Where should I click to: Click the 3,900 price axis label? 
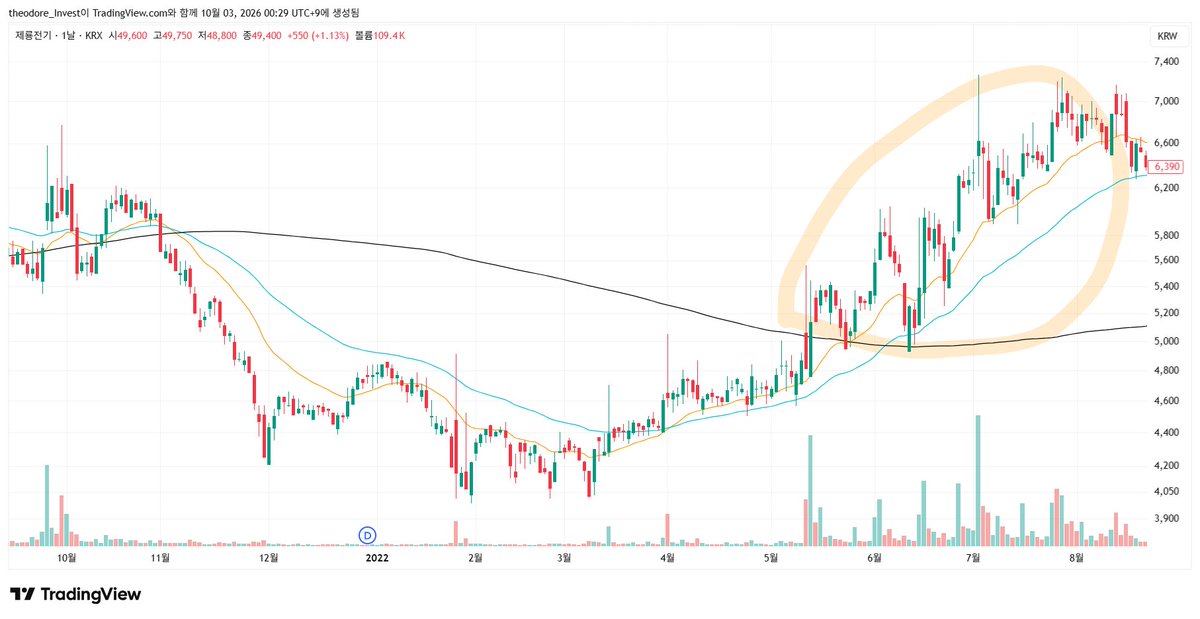coord(1168,519)
